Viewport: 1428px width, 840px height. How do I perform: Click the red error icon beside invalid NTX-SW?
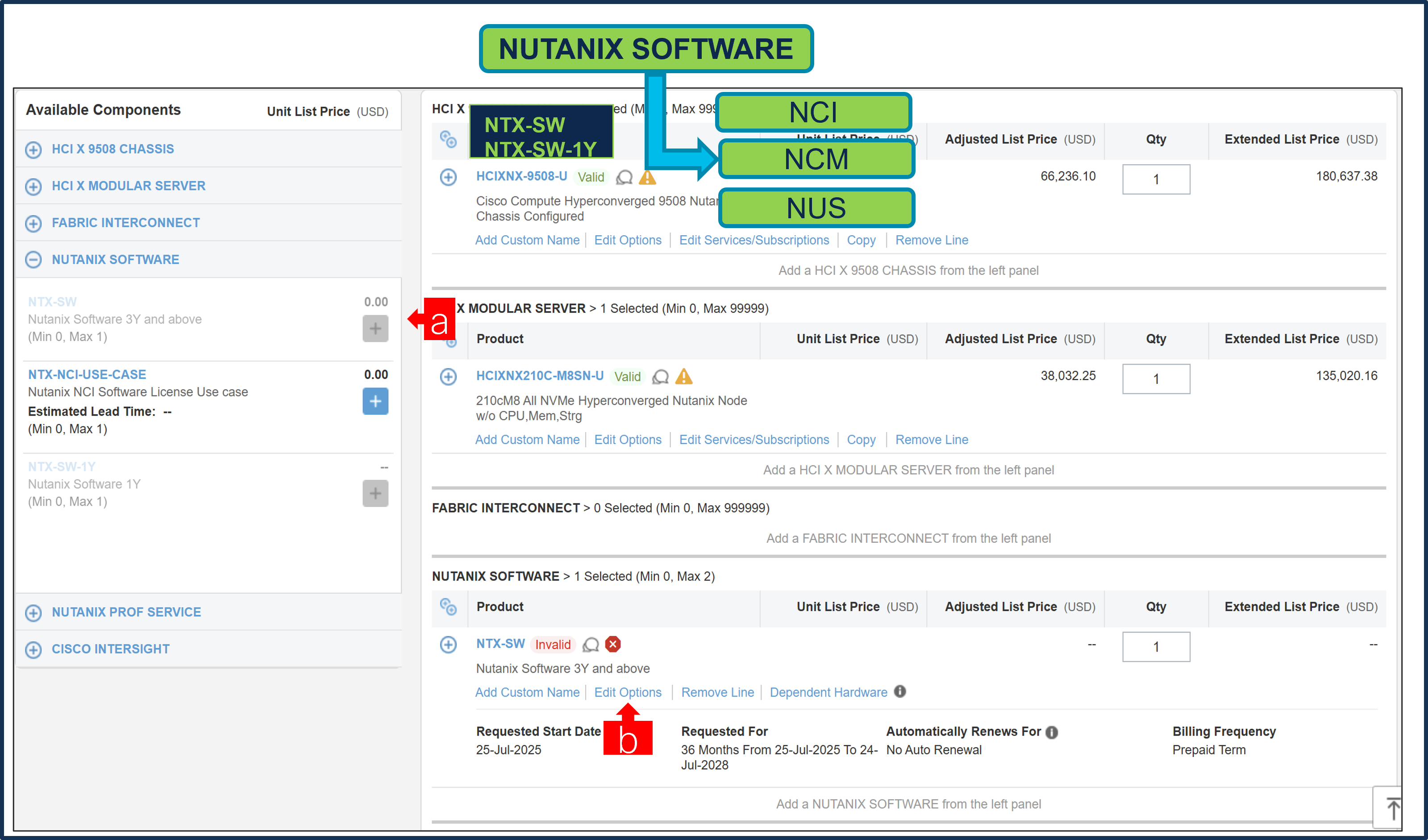[x=613, y=645]
